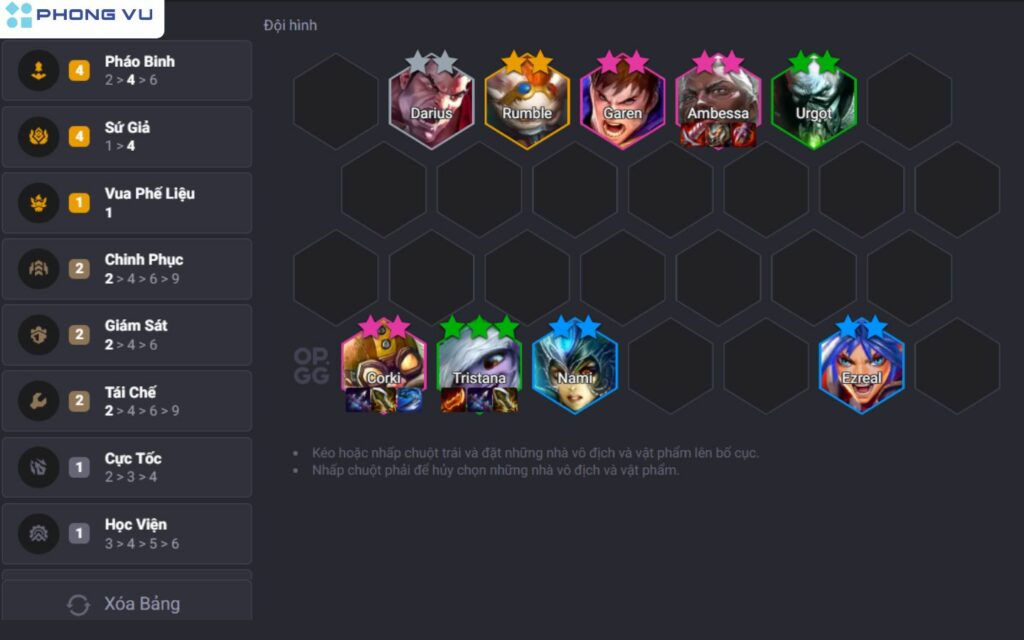
Task: Select the Garen champion hexagon
Action: pos(622,102)
